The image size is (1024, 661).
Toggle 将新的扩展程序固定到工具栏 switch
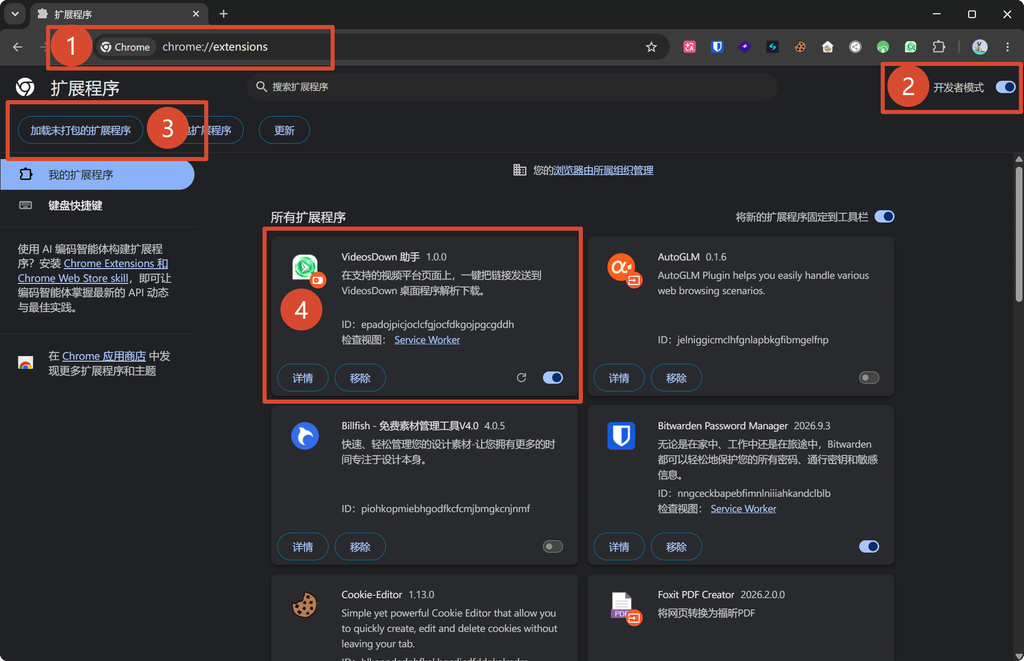pyautogui.click(x=884, y=217)
